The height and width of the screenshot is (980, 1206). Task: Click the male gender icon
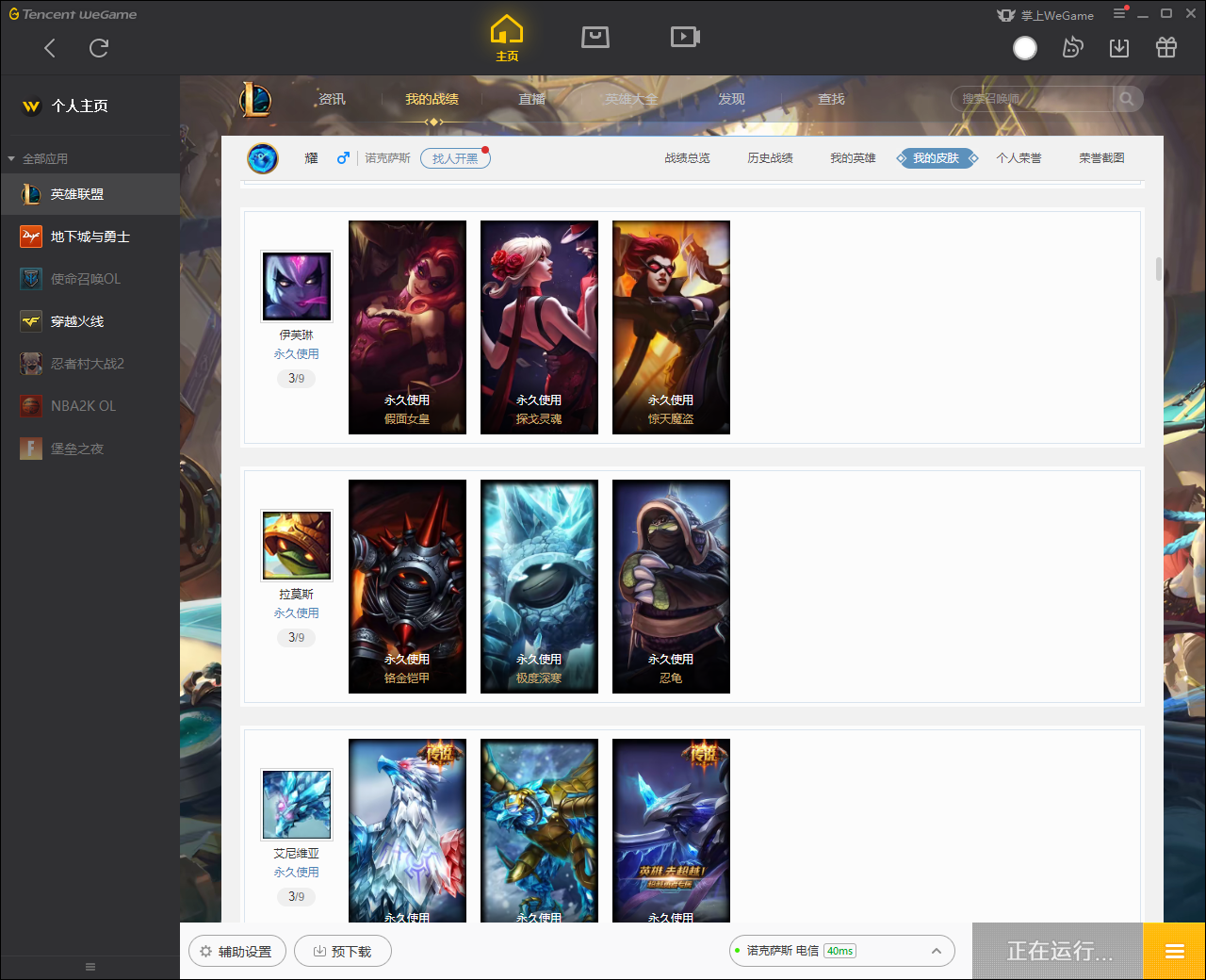click(343, 158)
